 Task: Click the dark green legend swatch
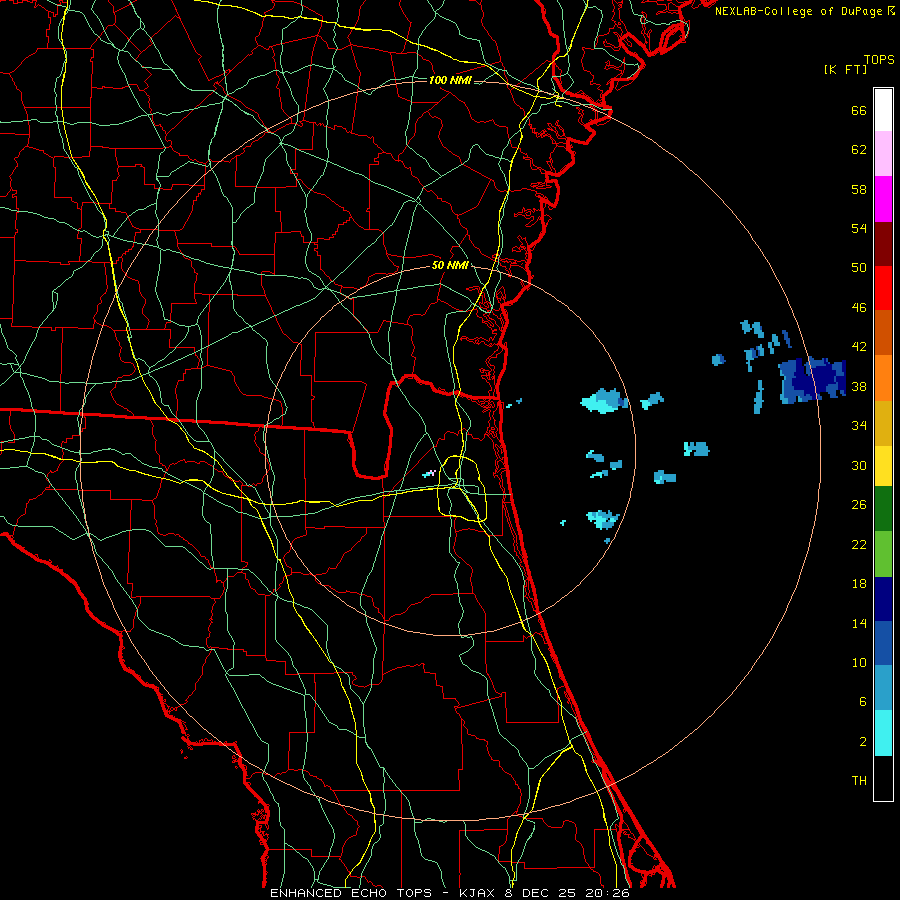coord(883,509)
